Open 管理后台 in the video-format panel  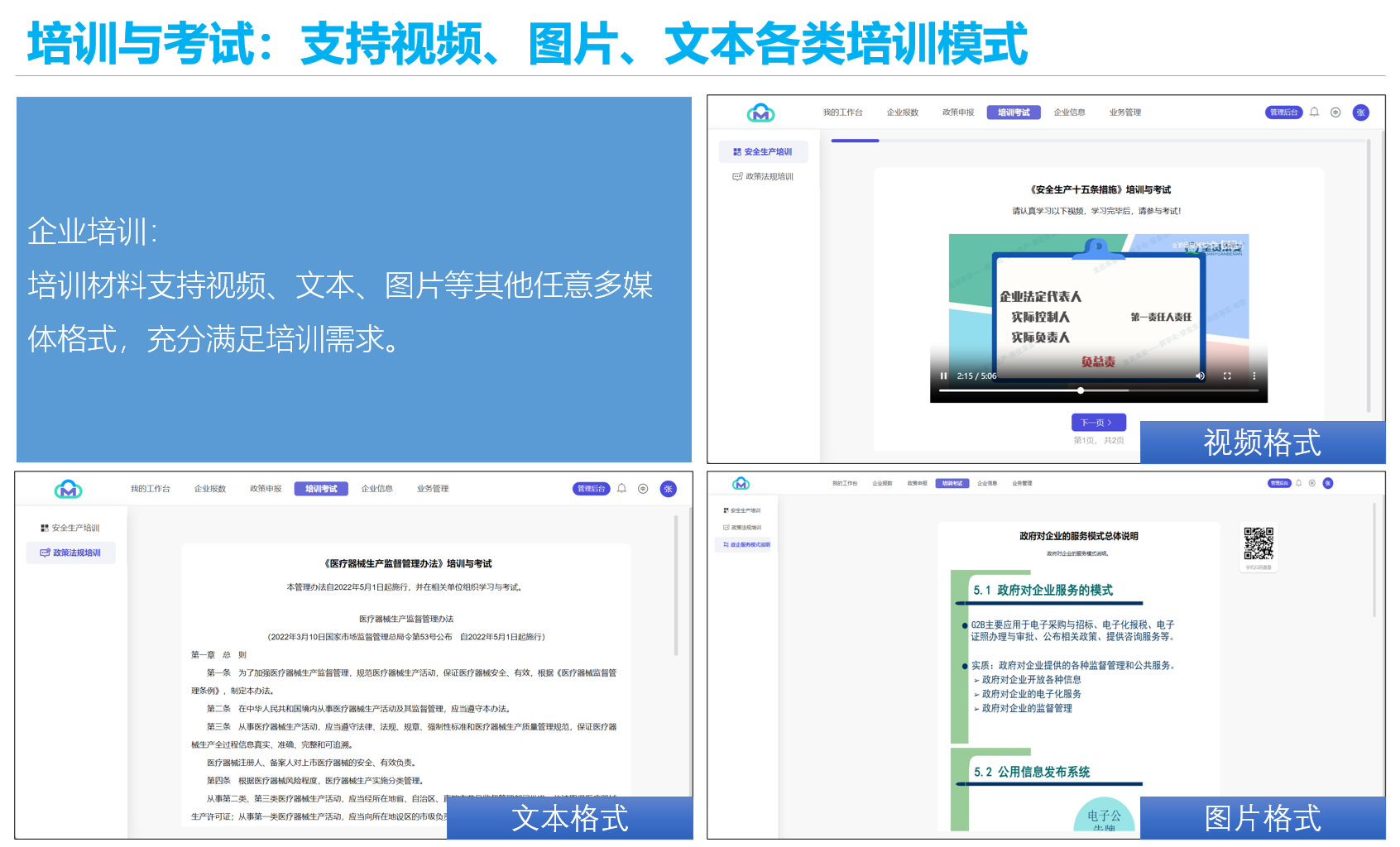1283,112
